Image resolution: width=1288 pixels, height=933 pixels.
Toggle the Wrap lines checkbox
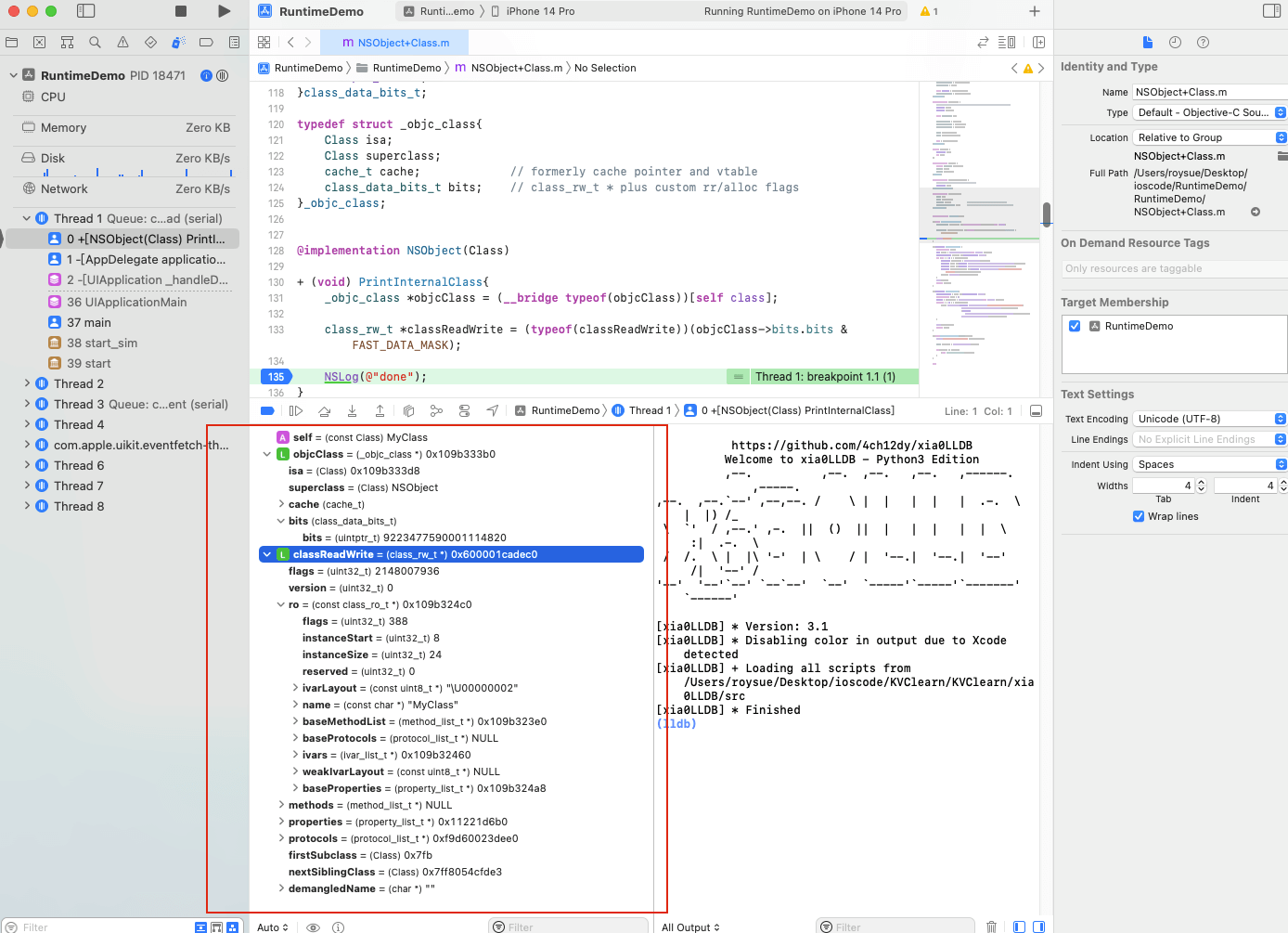(1139, 516)
